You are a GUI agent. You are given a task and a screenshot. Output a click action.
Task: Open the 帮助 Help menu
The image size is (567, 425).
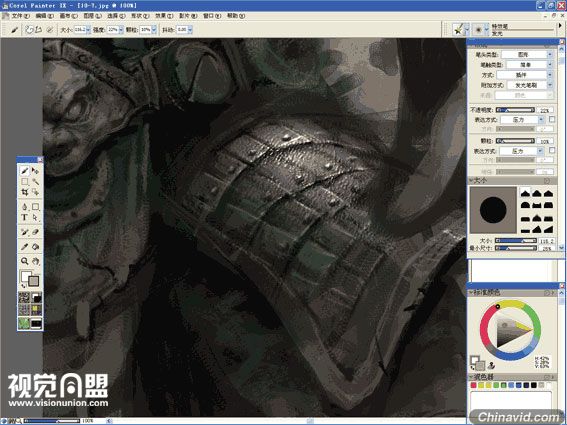point(236,16)
